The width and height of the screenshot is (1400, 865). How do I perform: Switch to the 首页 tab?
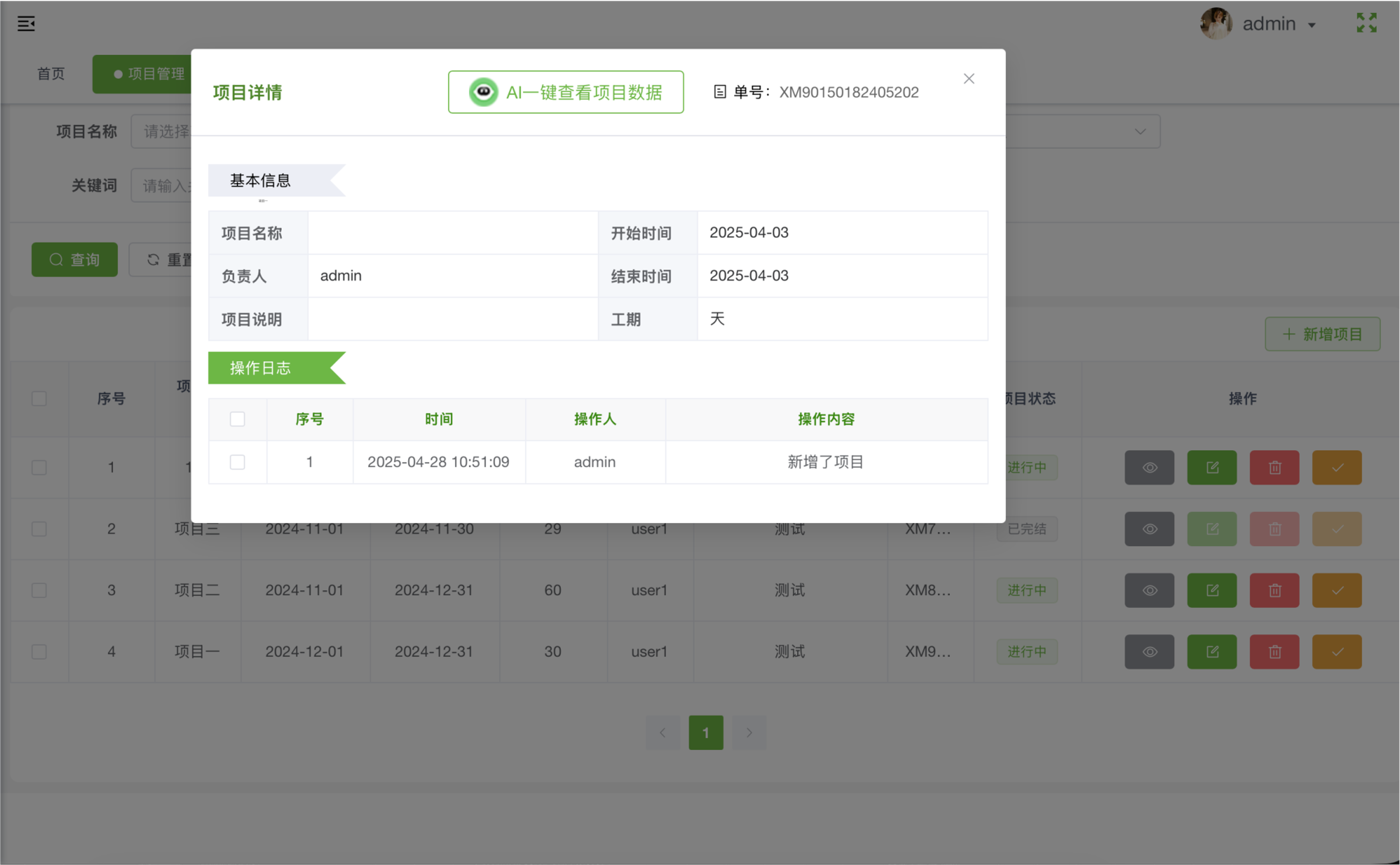click(50, 74)
